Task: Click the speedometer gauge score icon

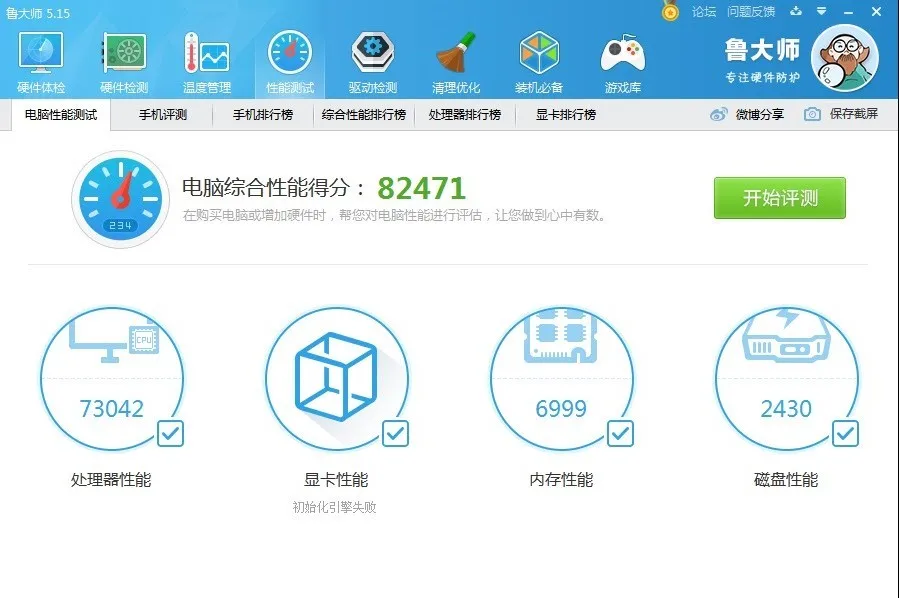Action: tap(120, 200)
